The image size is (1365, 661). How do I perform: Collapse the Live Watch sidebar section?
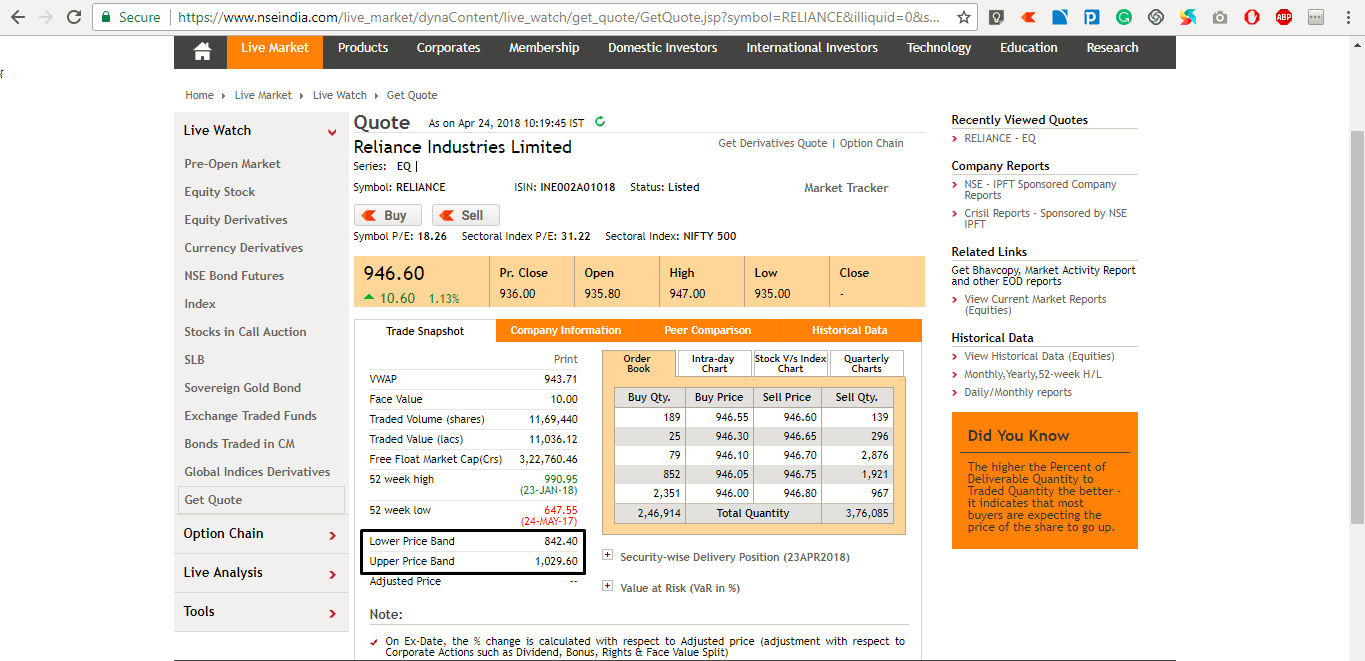tap(332, 132)
